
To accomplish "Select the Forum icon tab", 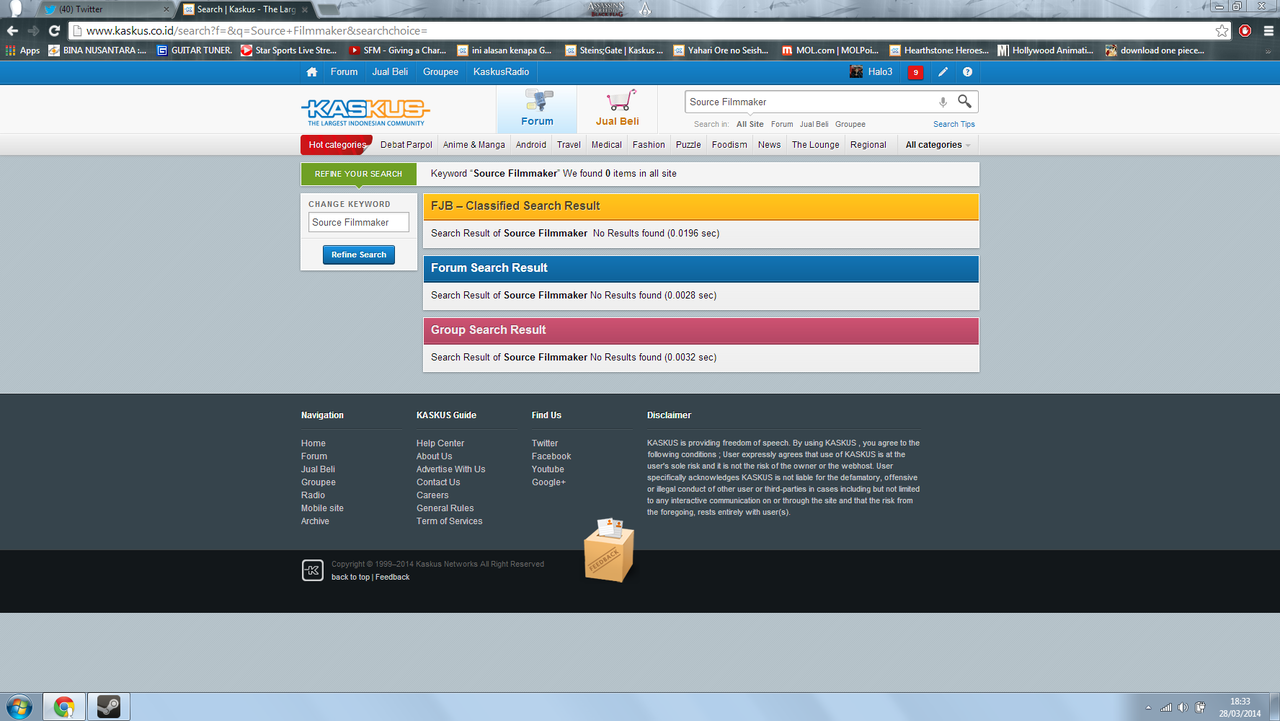I will [x=537, y=109].
